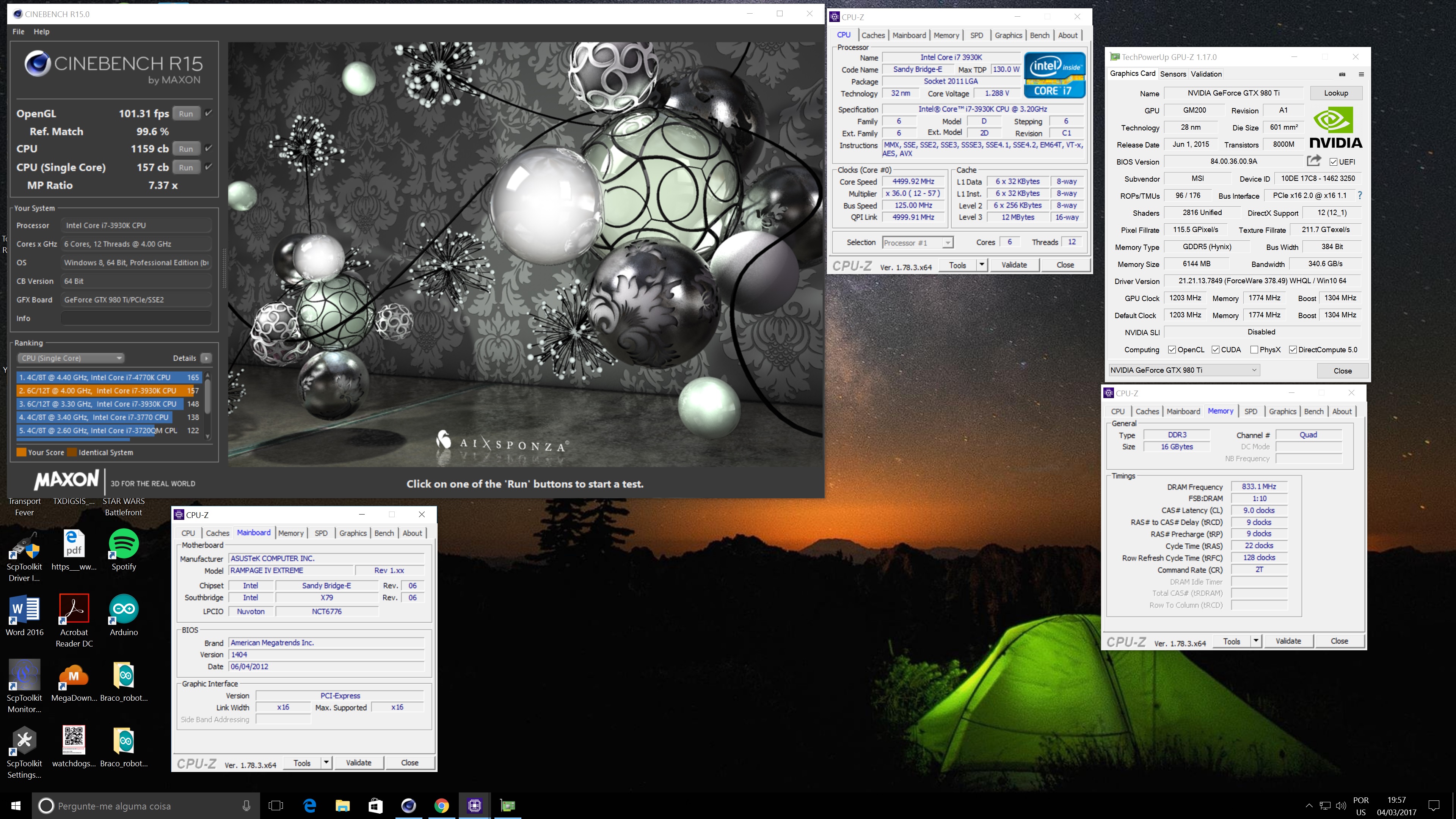
Task: Click the taskbar clock date
Action: [x=1396, y=812]
